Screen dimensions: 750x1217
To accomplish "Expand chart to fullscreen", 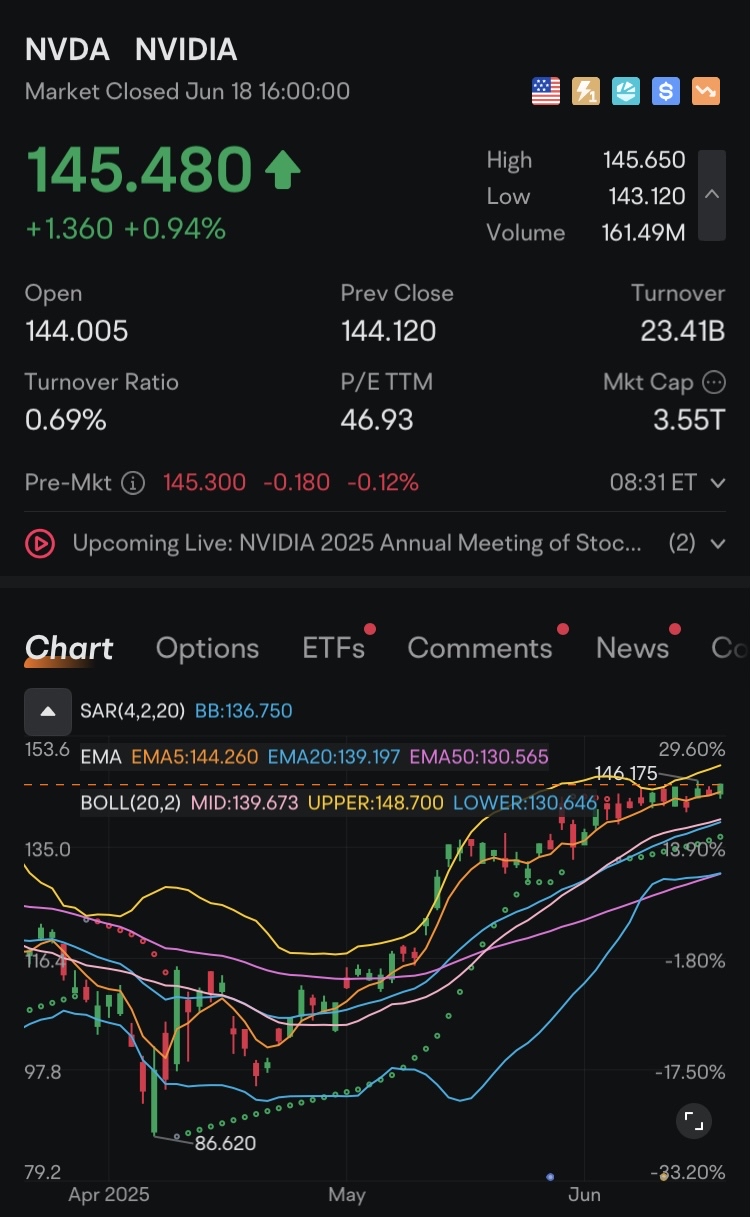I will click(694, 1122).
